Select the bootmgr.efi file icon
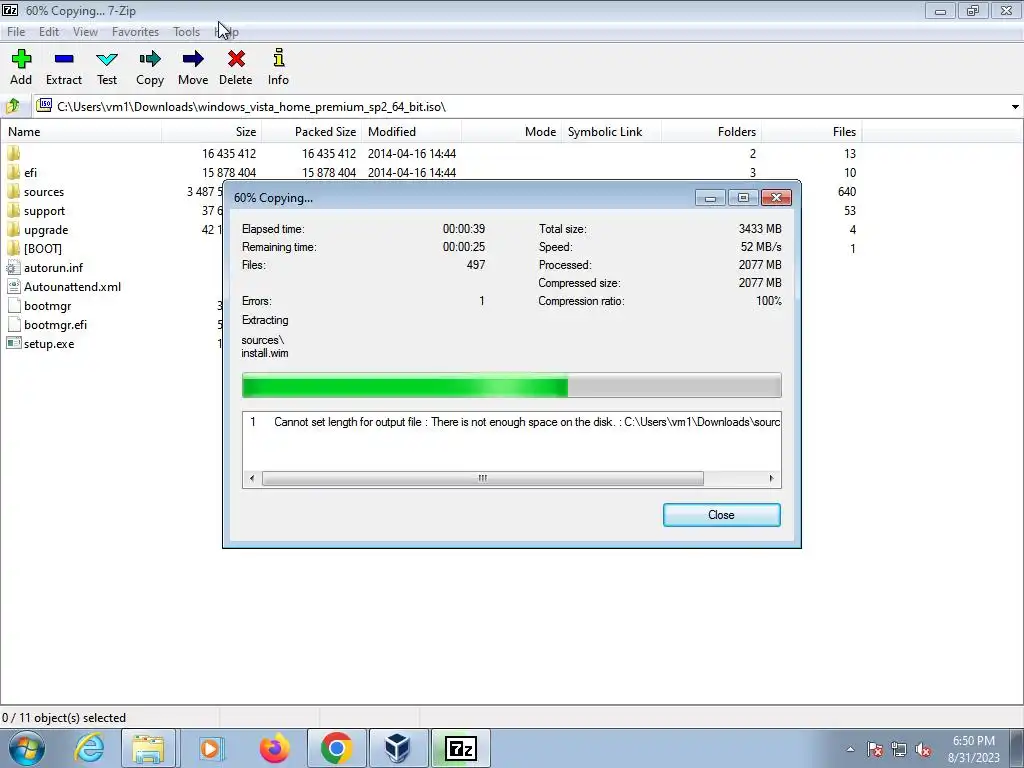 (13, 324)
